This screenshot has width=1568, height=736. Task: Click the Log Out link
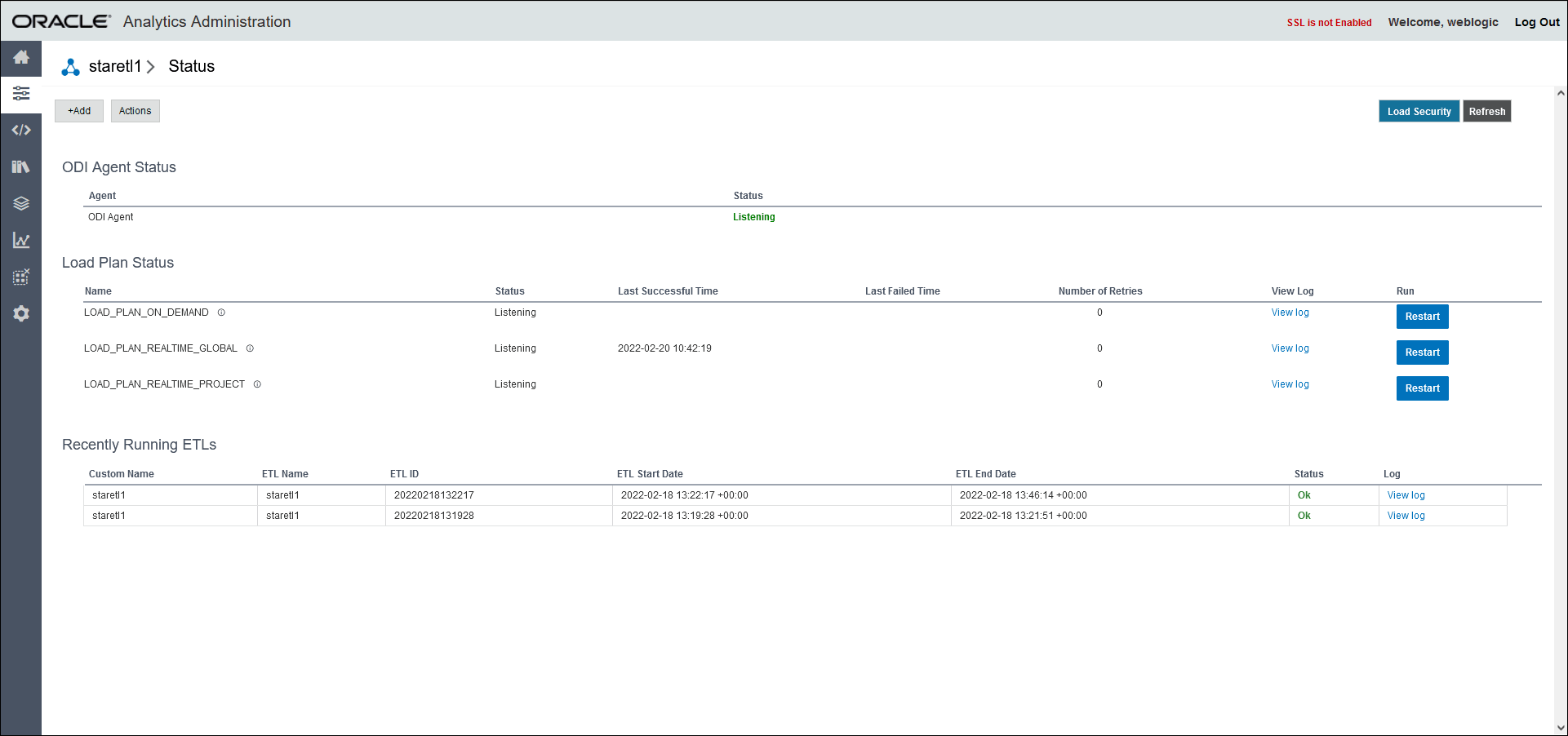[x=1537, y=22]
